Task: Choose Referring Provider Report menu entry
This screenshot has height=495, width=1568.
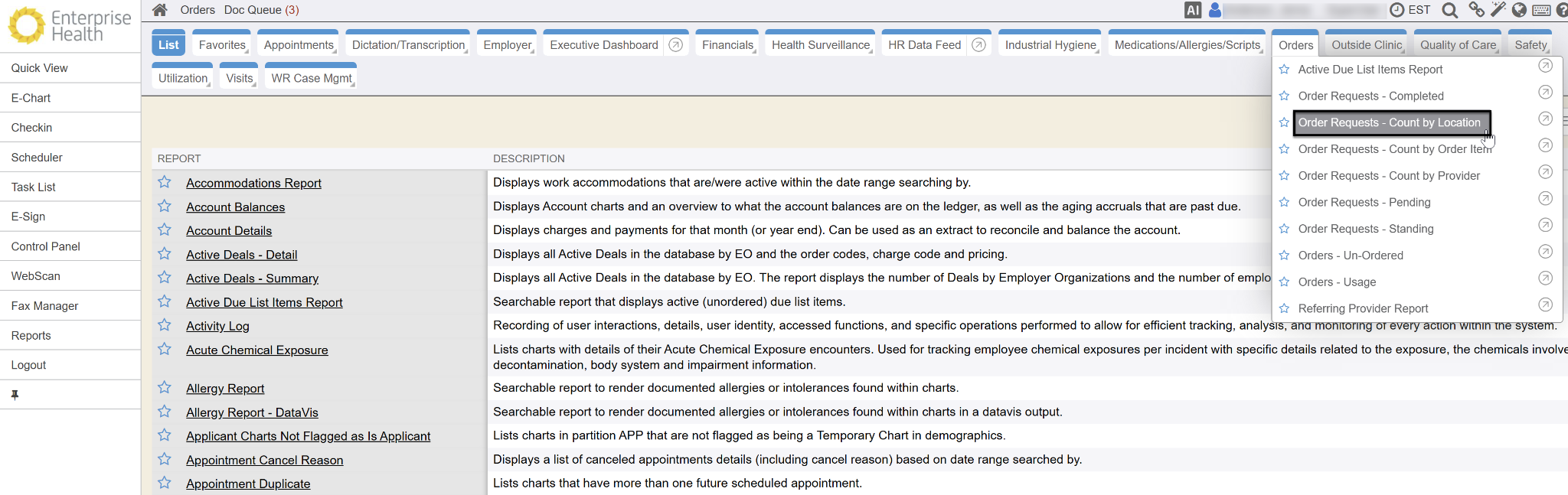Action: point(1363,308)
